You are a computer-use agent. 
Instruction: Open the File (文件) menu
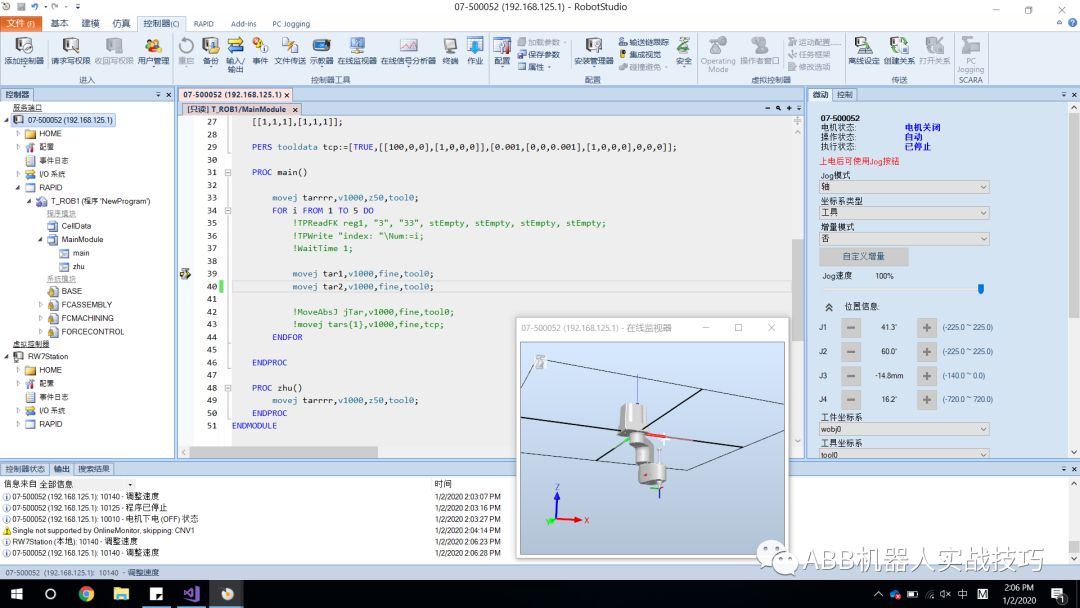pyautogui.click(x=21, y=23)
